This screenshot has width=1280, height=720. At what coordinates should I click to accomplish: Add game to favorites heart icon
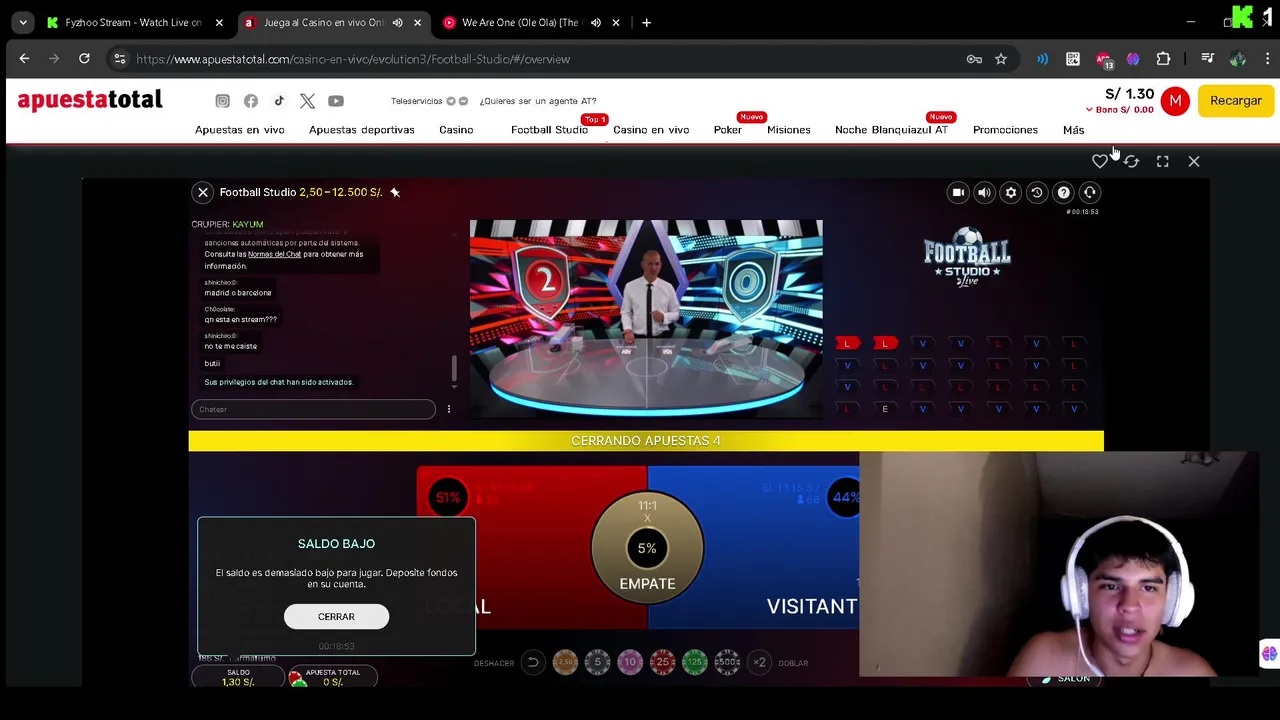1100,161
